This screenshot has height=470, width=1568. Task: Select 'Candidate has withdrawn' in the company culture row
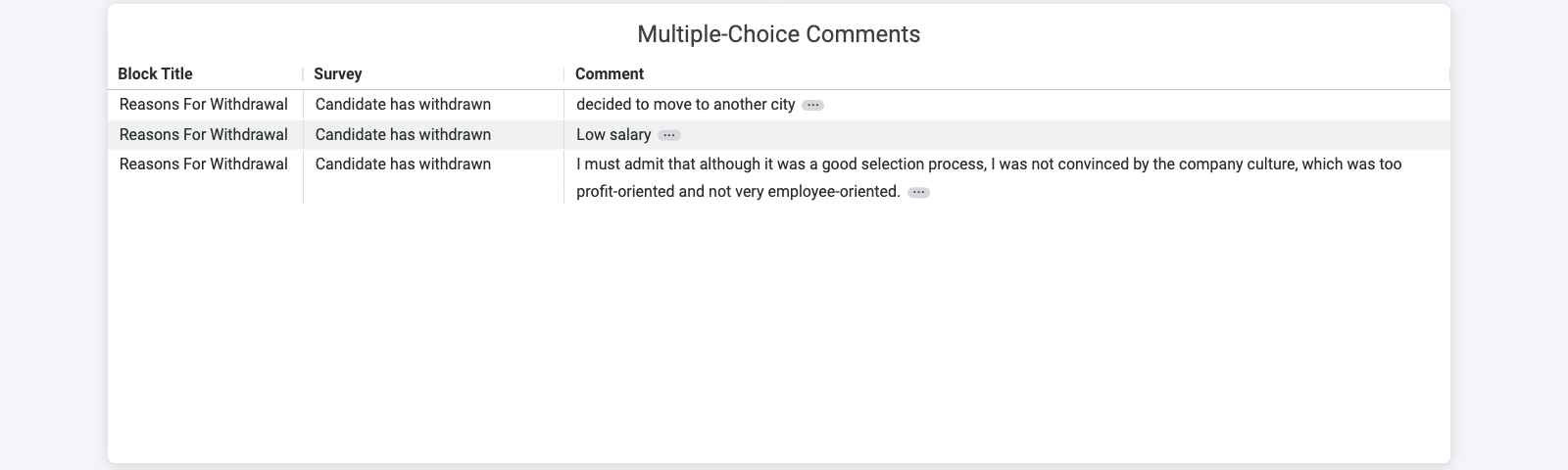(403, 164)
